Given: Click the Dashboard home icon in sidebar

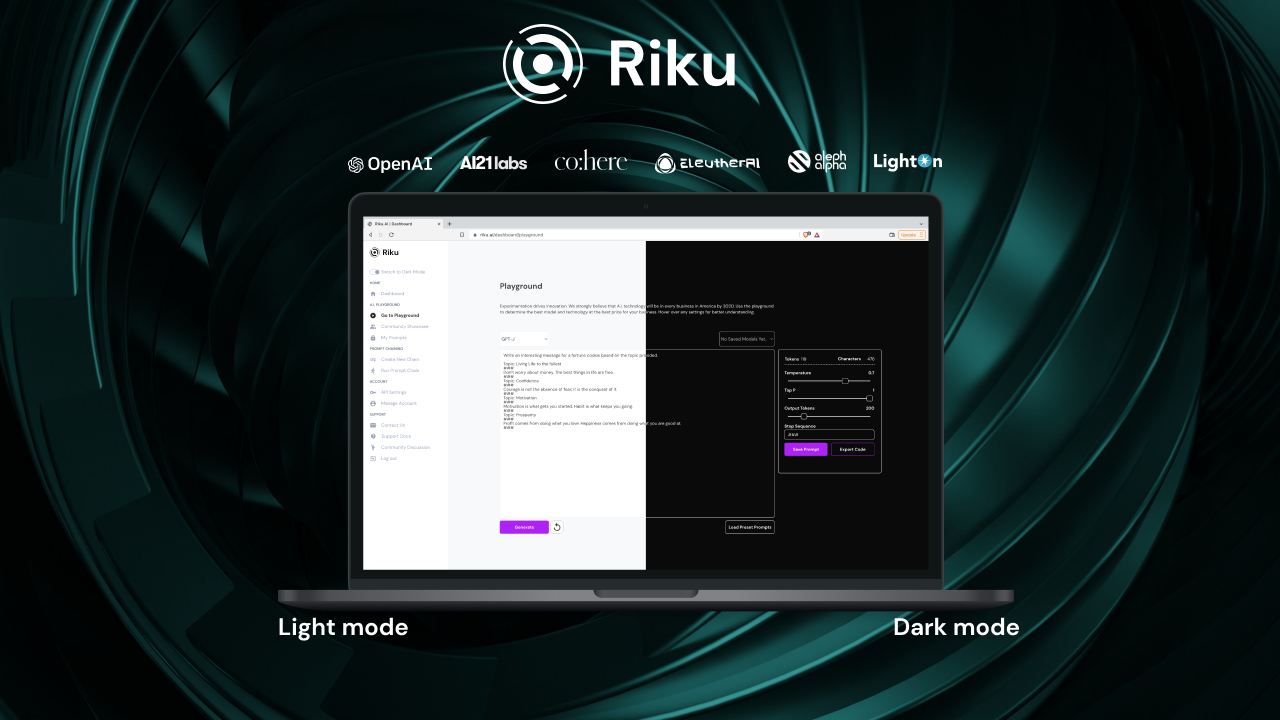Looking at the screenshot, I should 373,294.
